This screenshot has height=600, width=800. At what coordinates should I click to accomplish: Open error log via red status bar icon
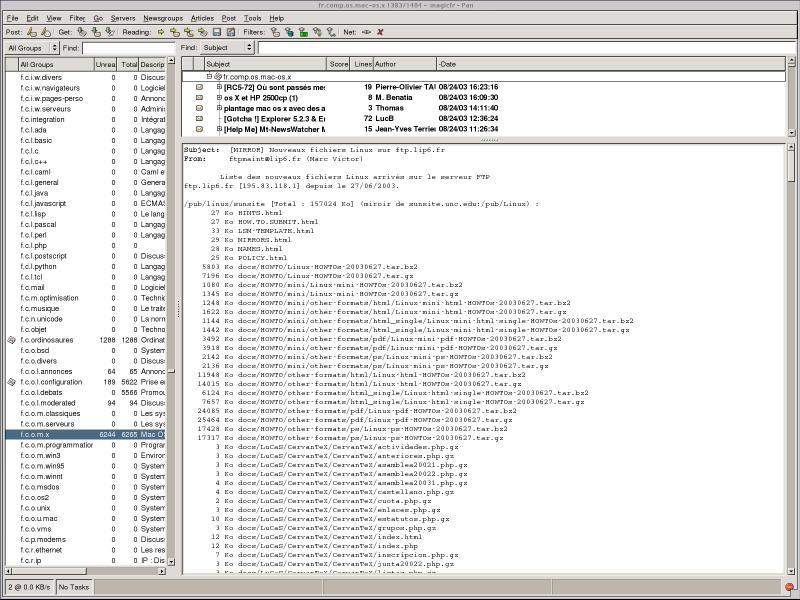pyautogui.click(x=788, y=587)
